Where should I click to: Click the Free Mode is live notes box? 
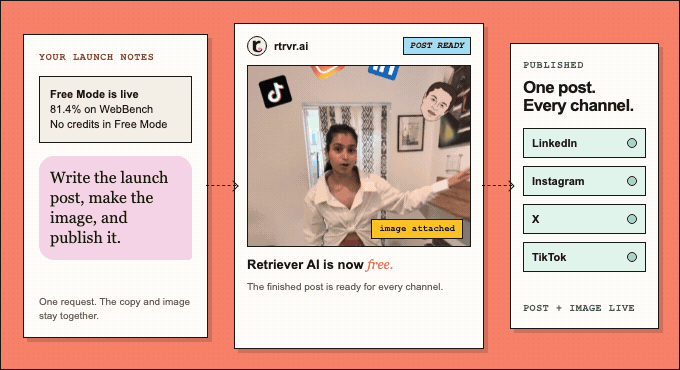115,109
